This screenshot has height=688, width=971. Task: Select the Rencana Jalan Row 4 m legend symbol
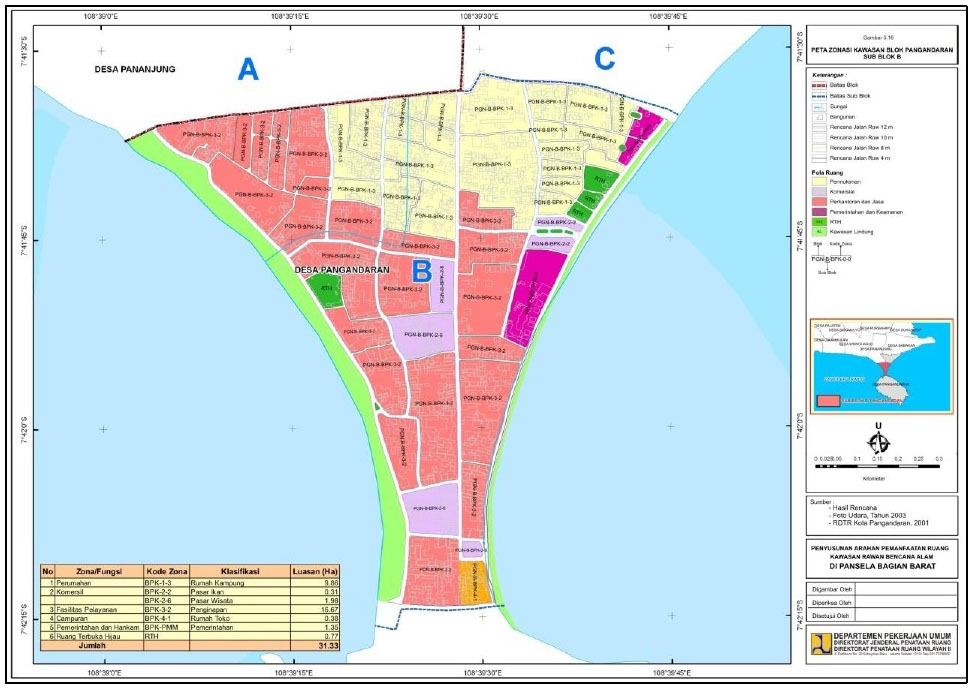820,158
